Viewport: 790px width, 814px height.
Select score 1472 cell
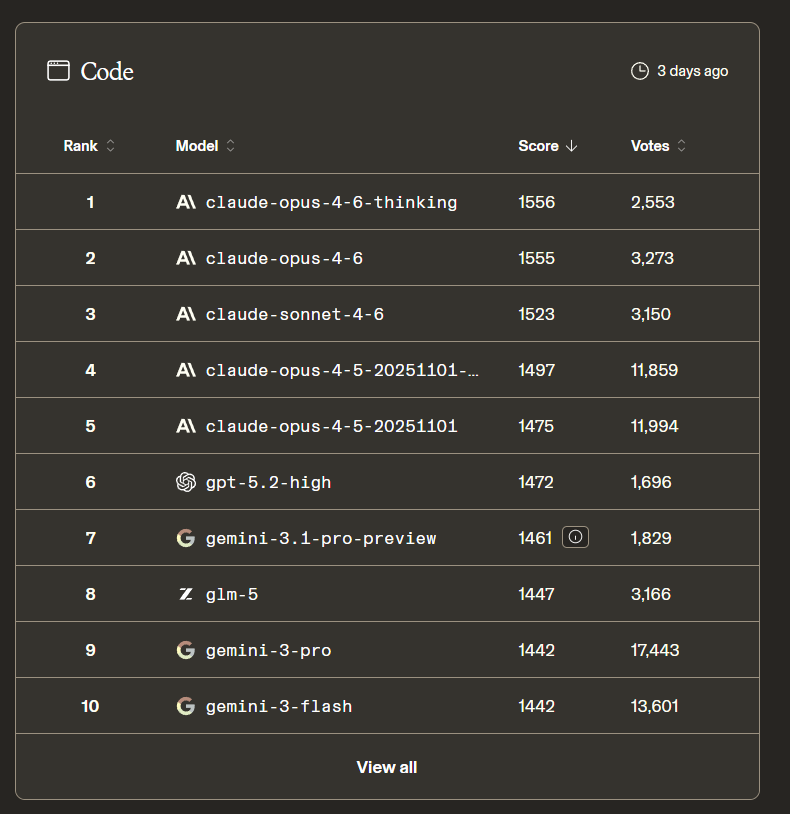(536, 482)
